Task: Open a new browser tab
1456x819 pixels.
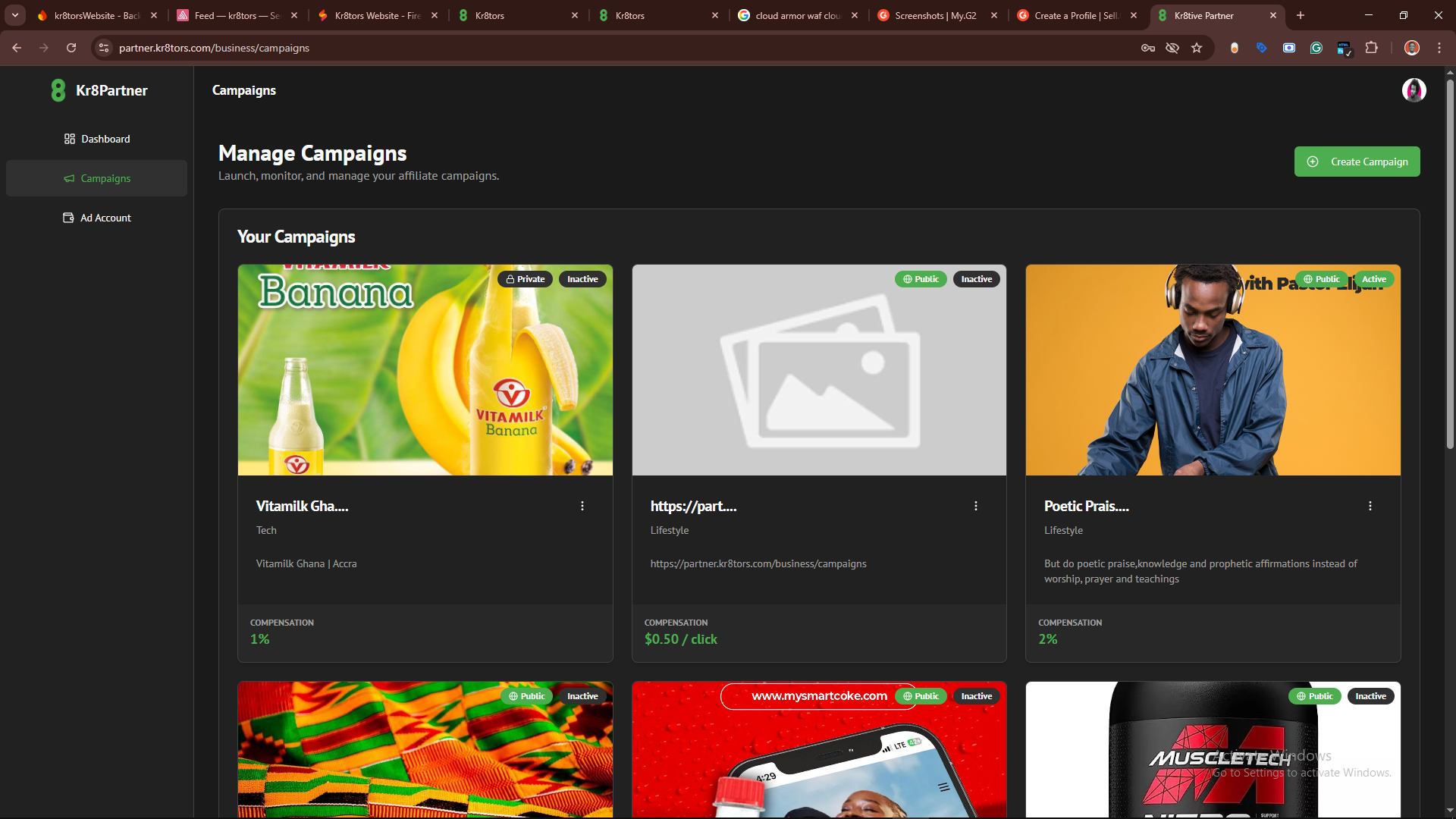Action: pos(1301,15)
